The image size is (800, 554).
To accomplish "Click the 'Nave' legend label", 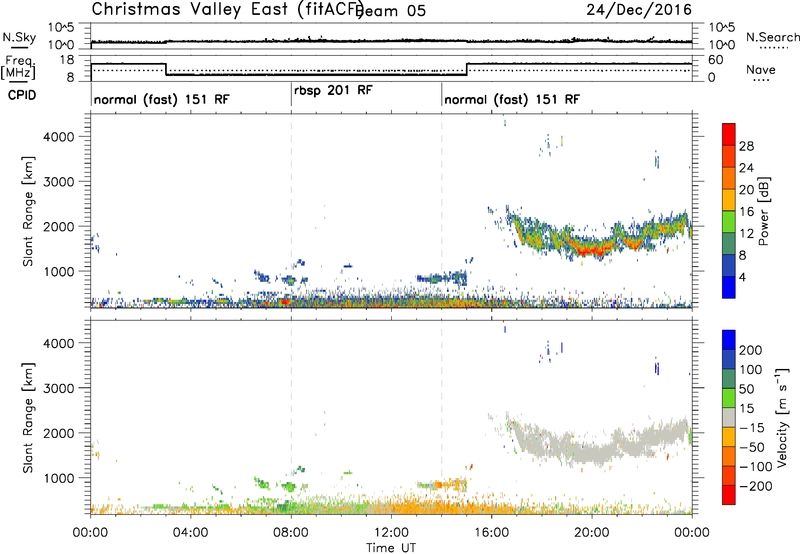I will pyautogui.click(x=760, y=69).
